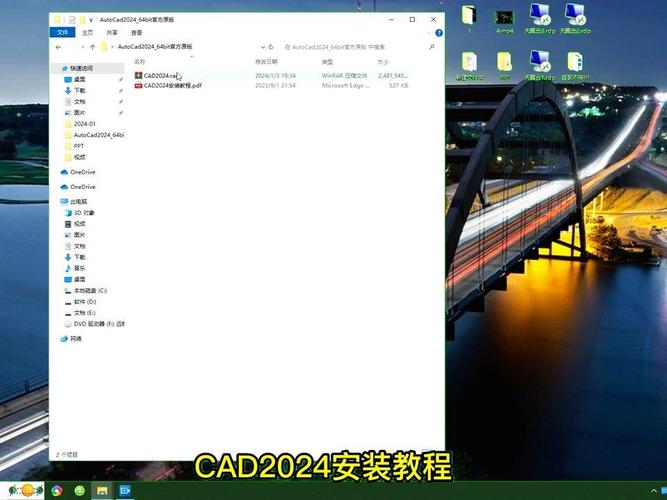Screen dimensions: 667x500
Task: Open the 2024-01 folder in sidebar
Action: pos(84,123)
